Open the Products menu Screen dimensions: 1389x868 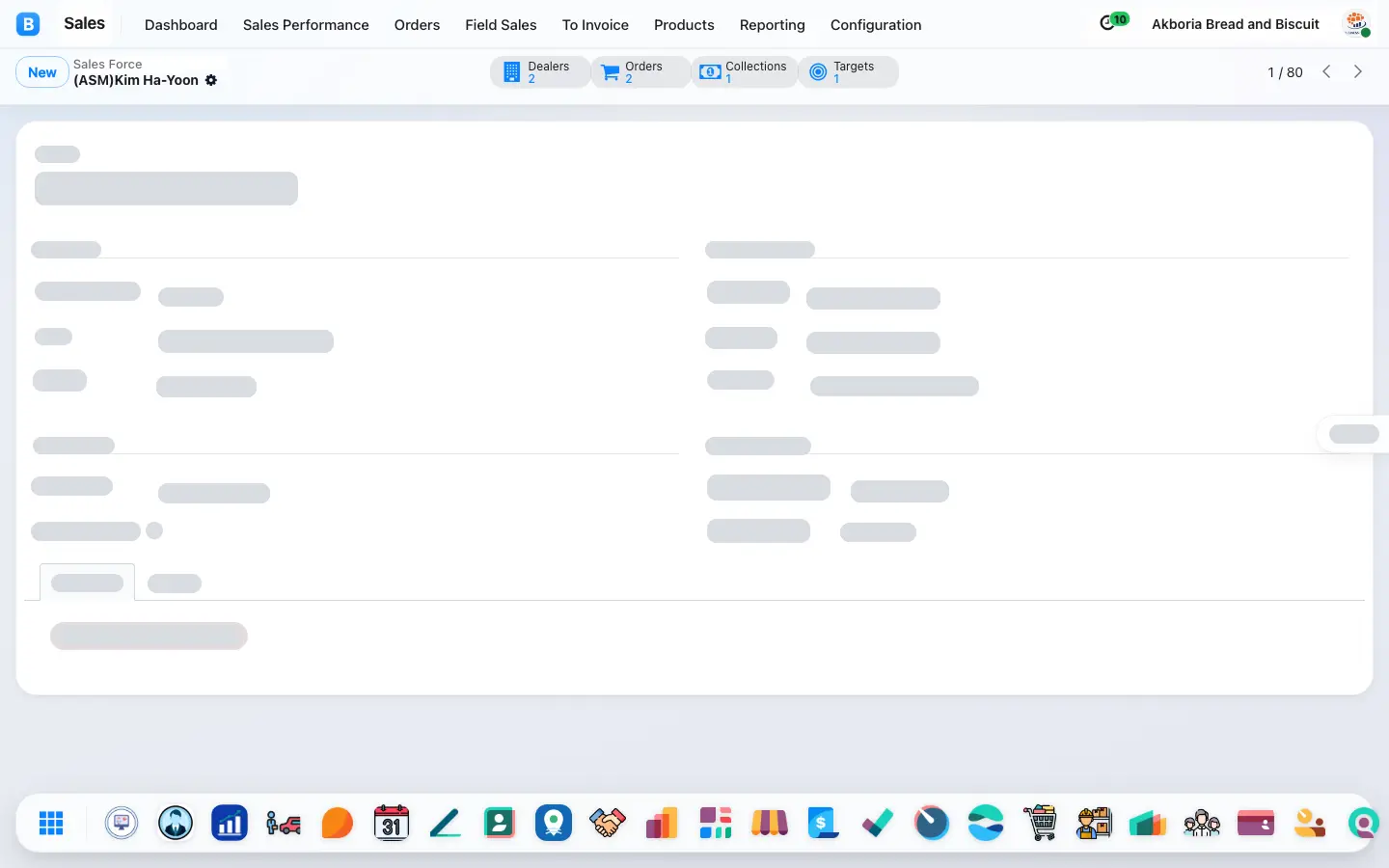pyautogui.click(x=684, y=25)
